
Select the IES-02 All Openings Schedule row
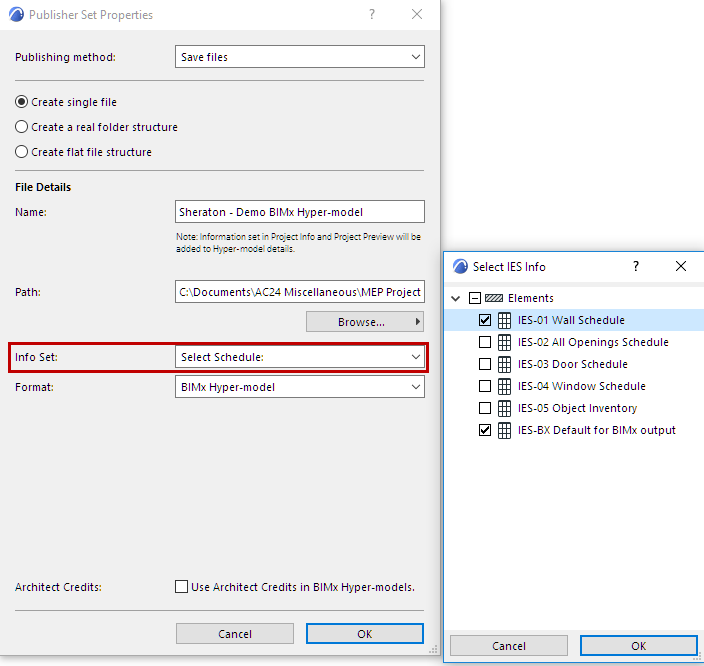(574, 342)
